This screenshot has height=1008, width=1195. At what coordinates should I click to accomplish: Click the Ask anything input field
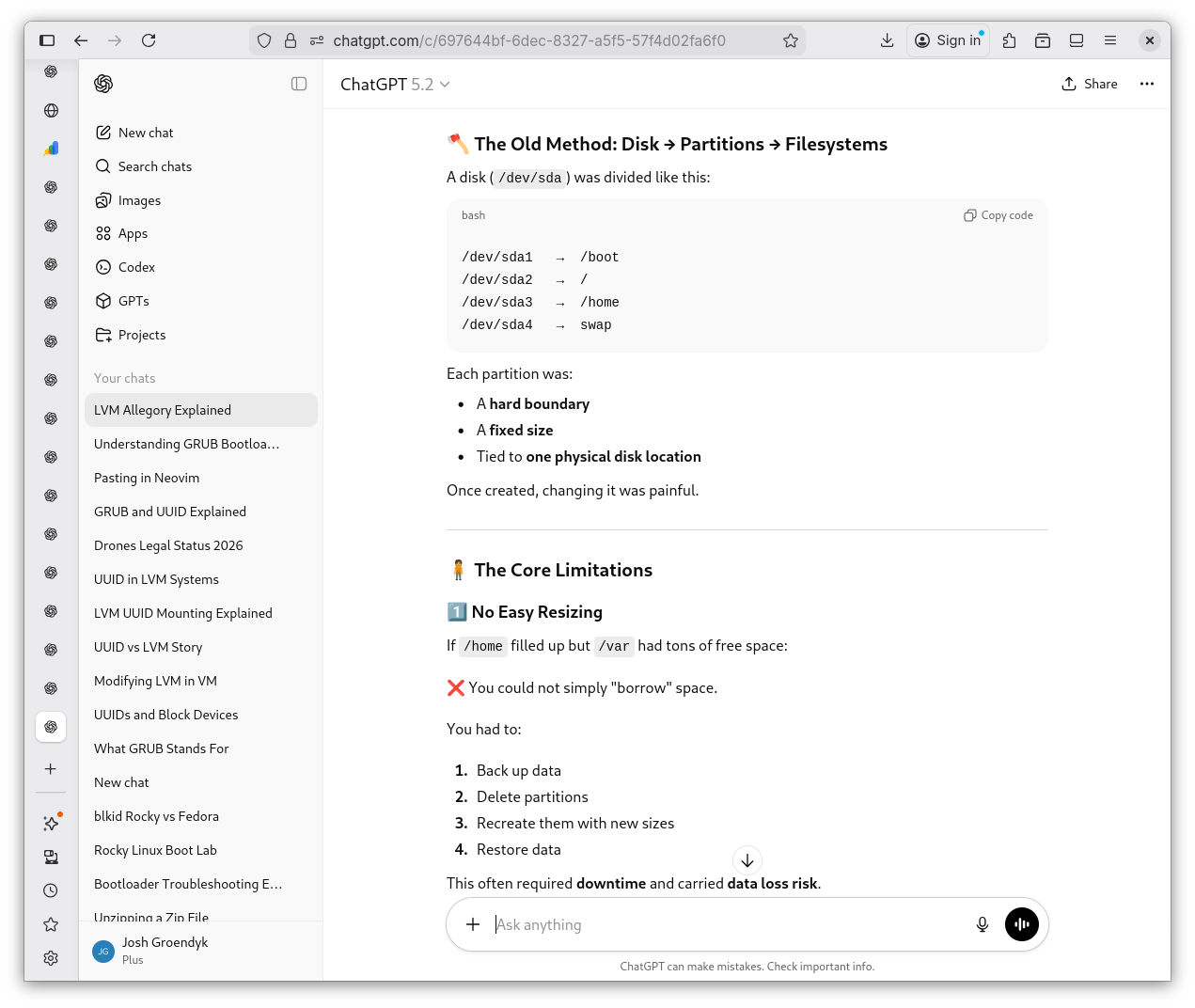coord(724,924)
